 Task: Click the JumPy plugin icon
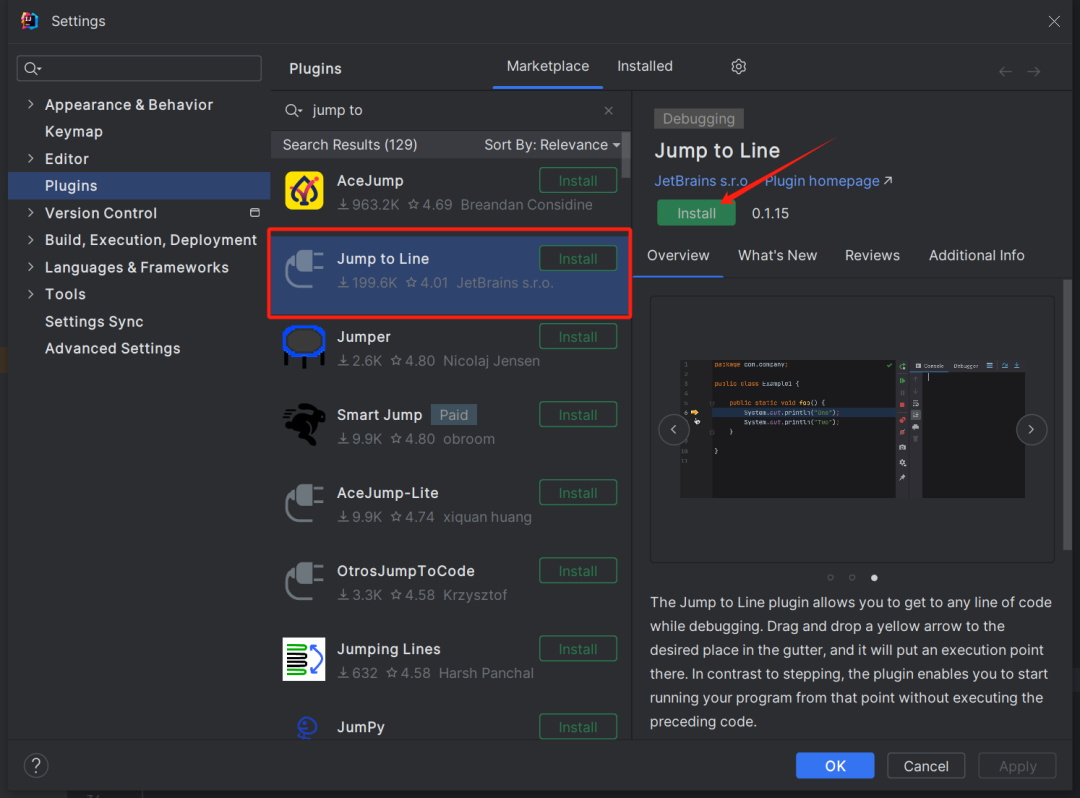coord(304,728)
